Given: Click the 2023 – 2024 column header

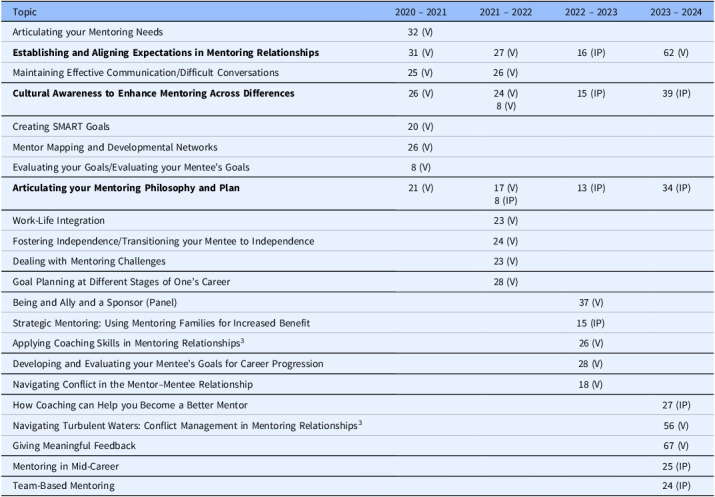Looking at the screenshot, I should pos(663,11).
